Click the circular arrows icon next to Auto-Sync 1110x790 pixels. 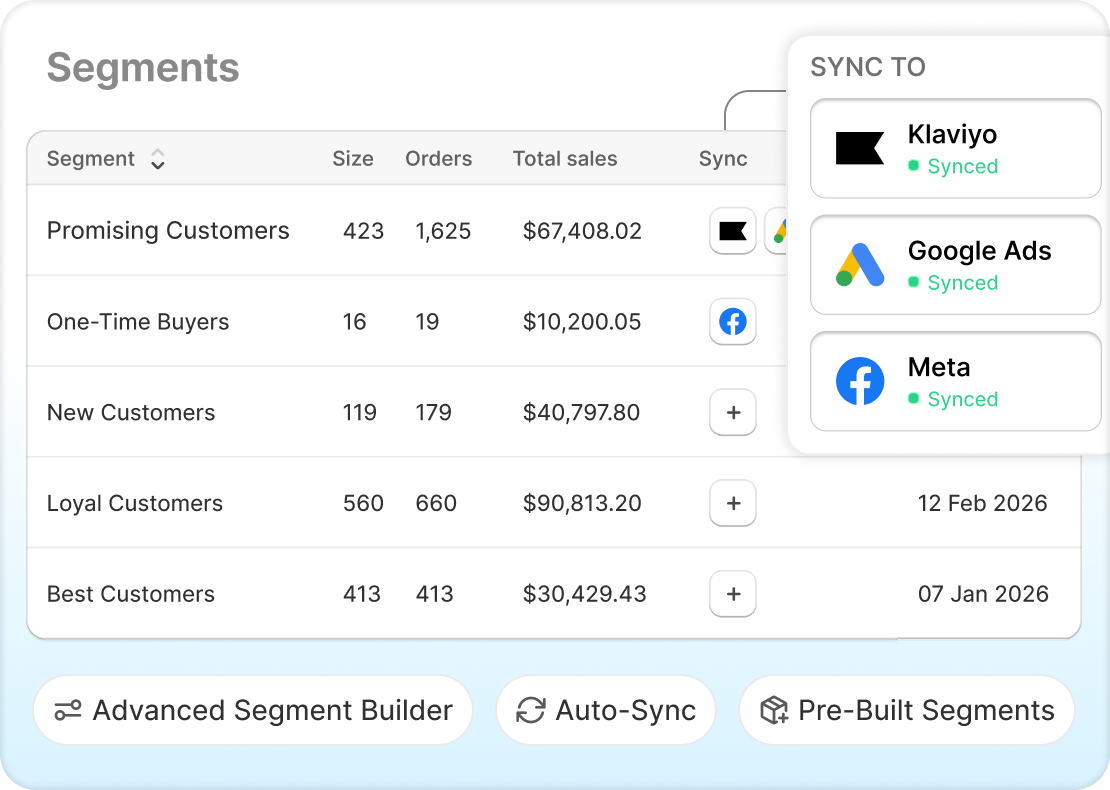coord(530,710)
